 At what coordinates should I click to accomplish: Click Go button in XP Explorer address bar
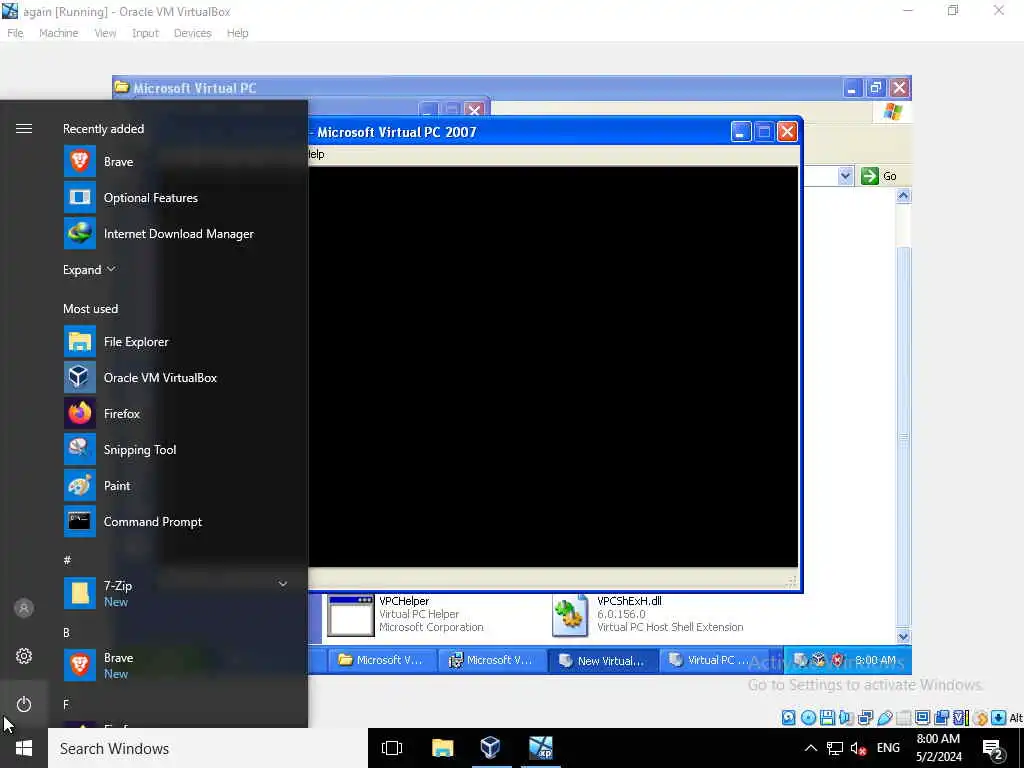pos(879,176)
